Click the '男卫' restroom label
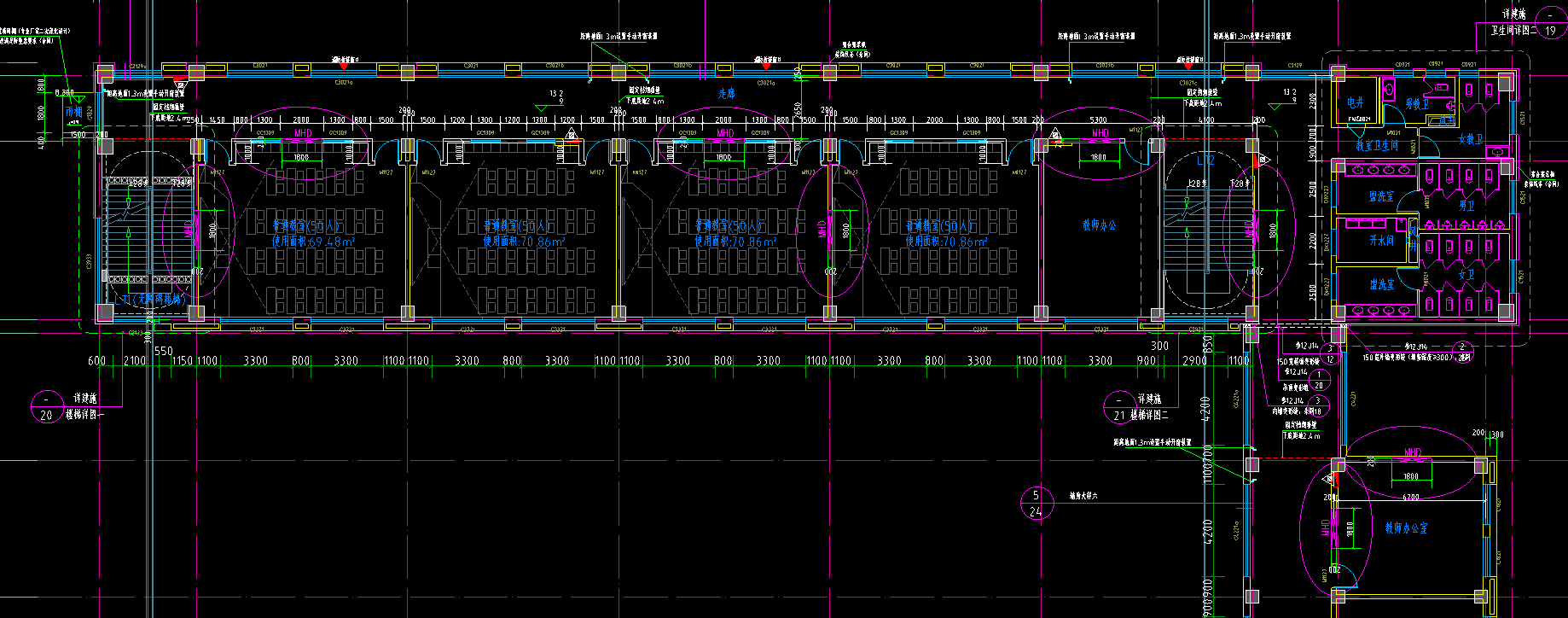Screen dimensions: 1568x618 pos(1466,206)
